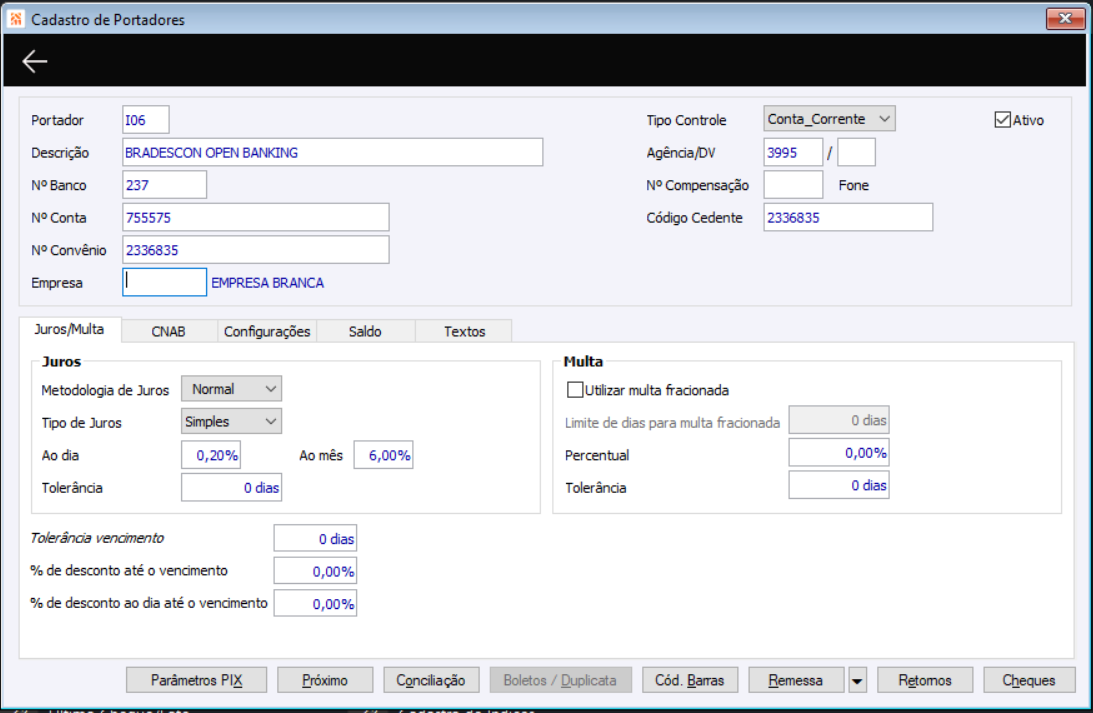The height and width of the screenshot is (713, 1093).
Task: Click the Ao dia interest field
Action: click(x=211, y=454)
